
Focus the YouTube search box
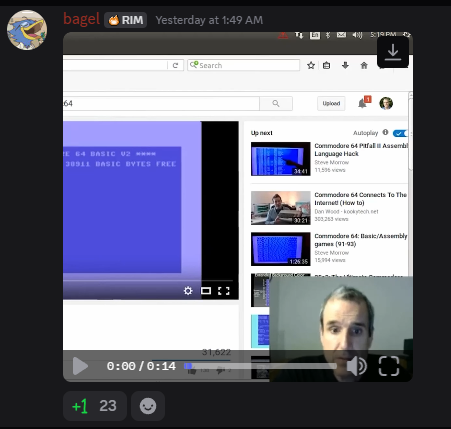[x=161, y=103]
